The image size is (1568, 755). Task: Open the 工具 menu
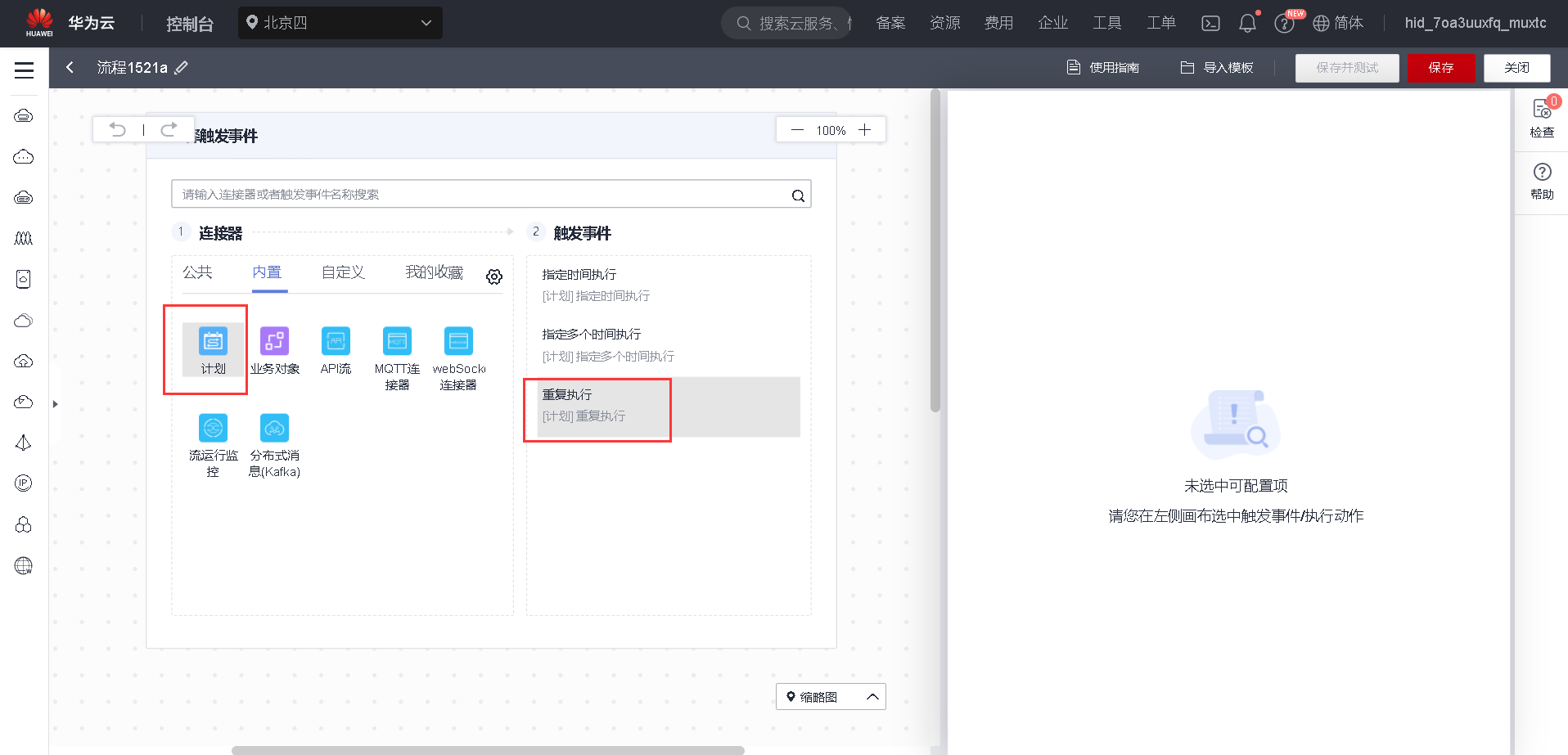(x=1106, y=23)
